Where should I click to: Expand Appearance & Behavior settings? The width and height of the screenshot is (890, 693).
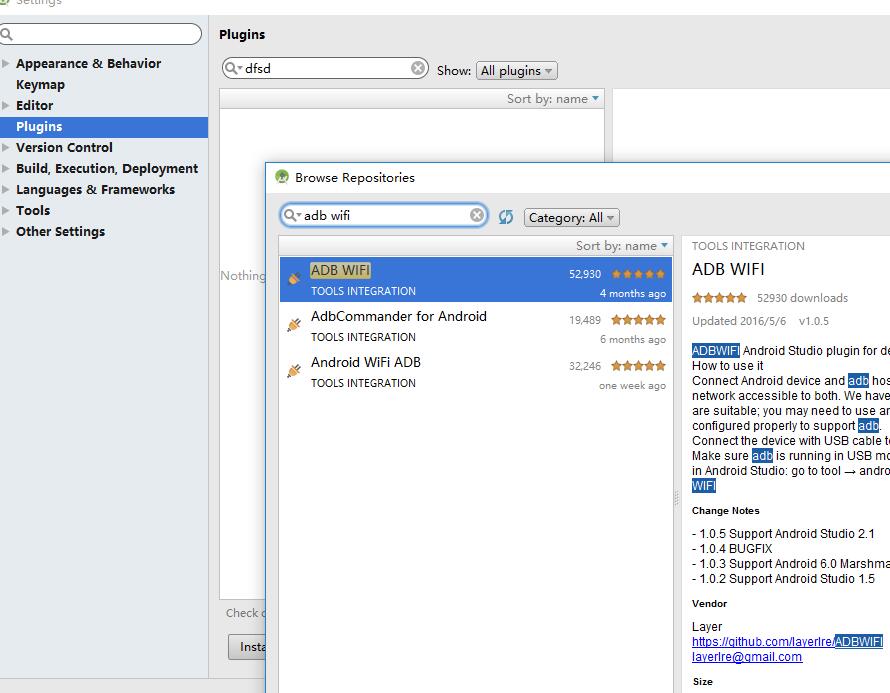tap(6, 63)
